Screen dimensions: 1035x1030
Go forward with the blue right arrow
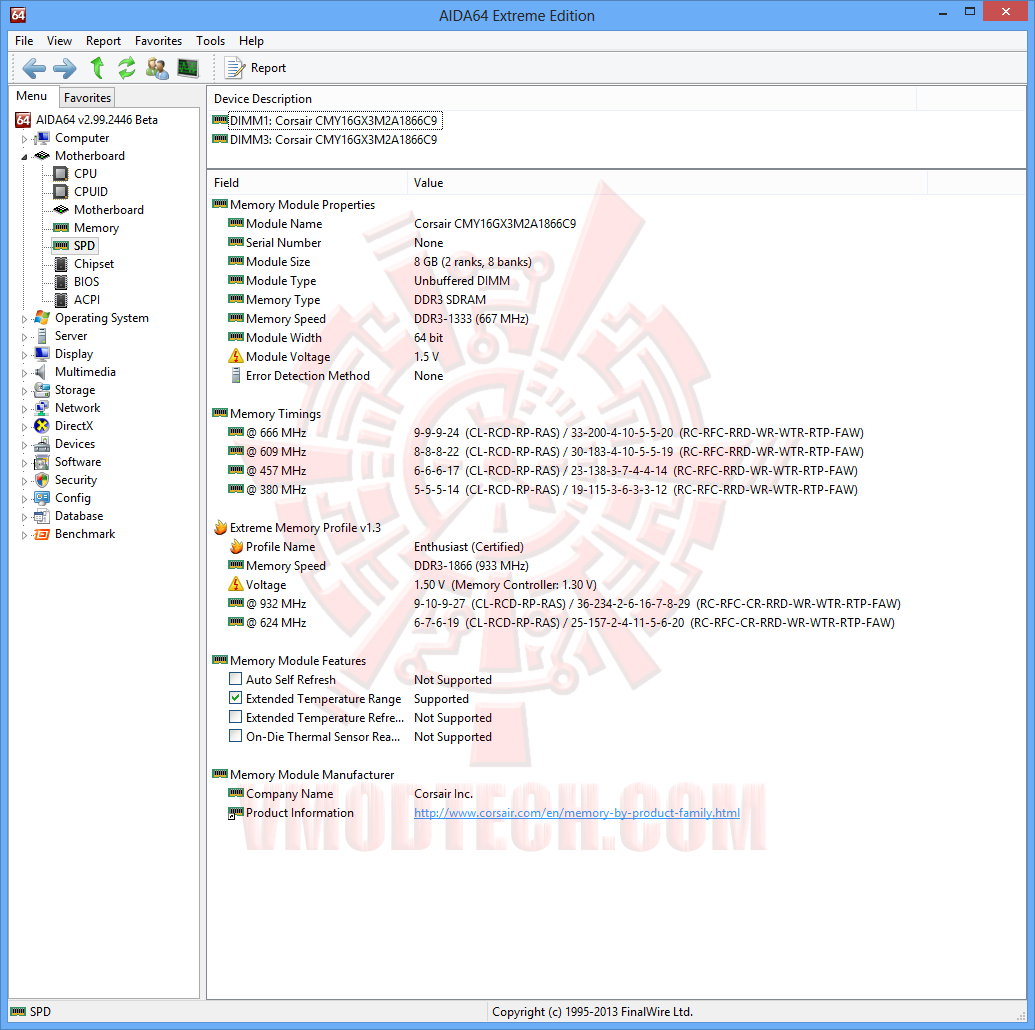pyautogui.click(x=65, y=68)
